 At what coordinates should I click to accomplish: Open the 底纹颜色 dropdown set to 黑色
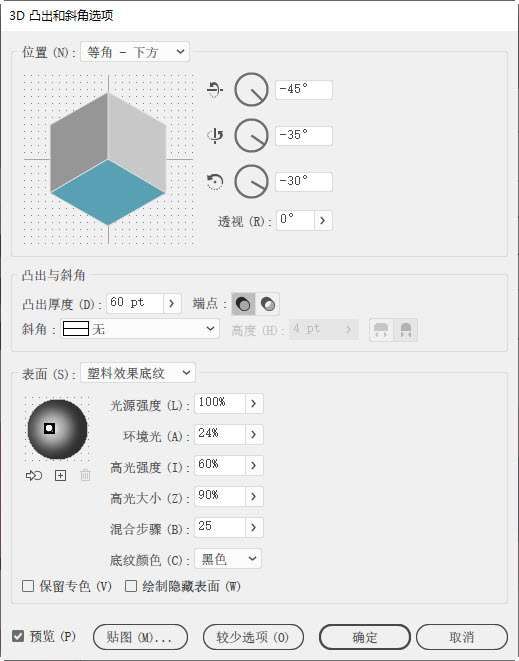coord(228,559)
